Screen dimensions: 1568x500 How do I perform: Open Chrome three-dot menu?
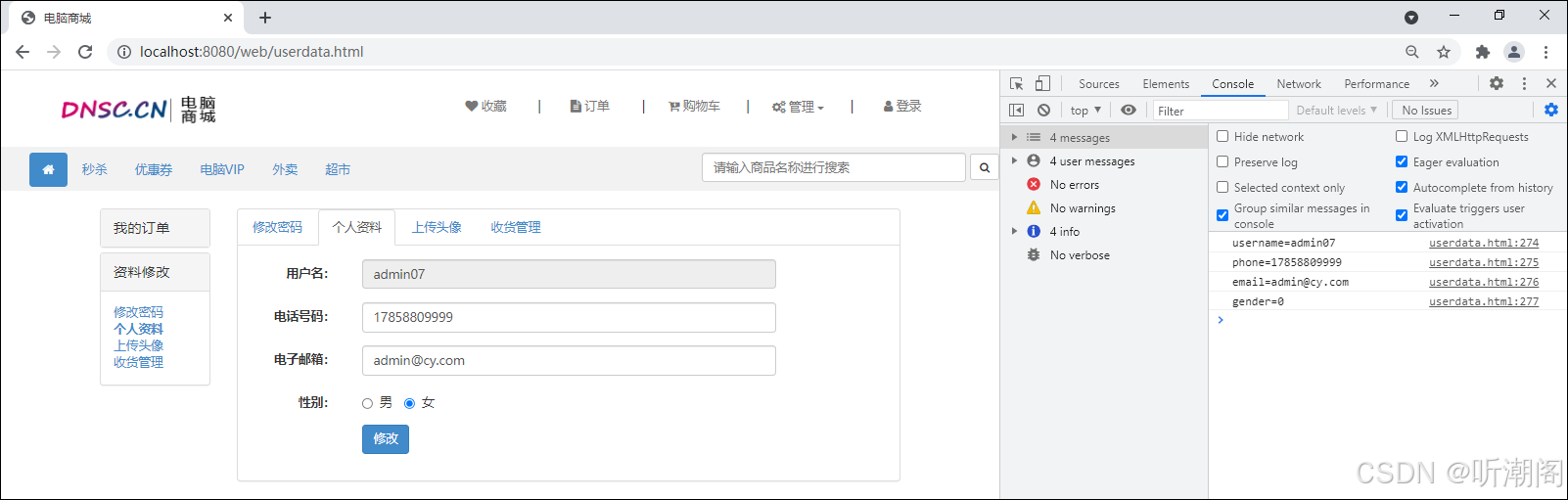[x=1545, y=52]
